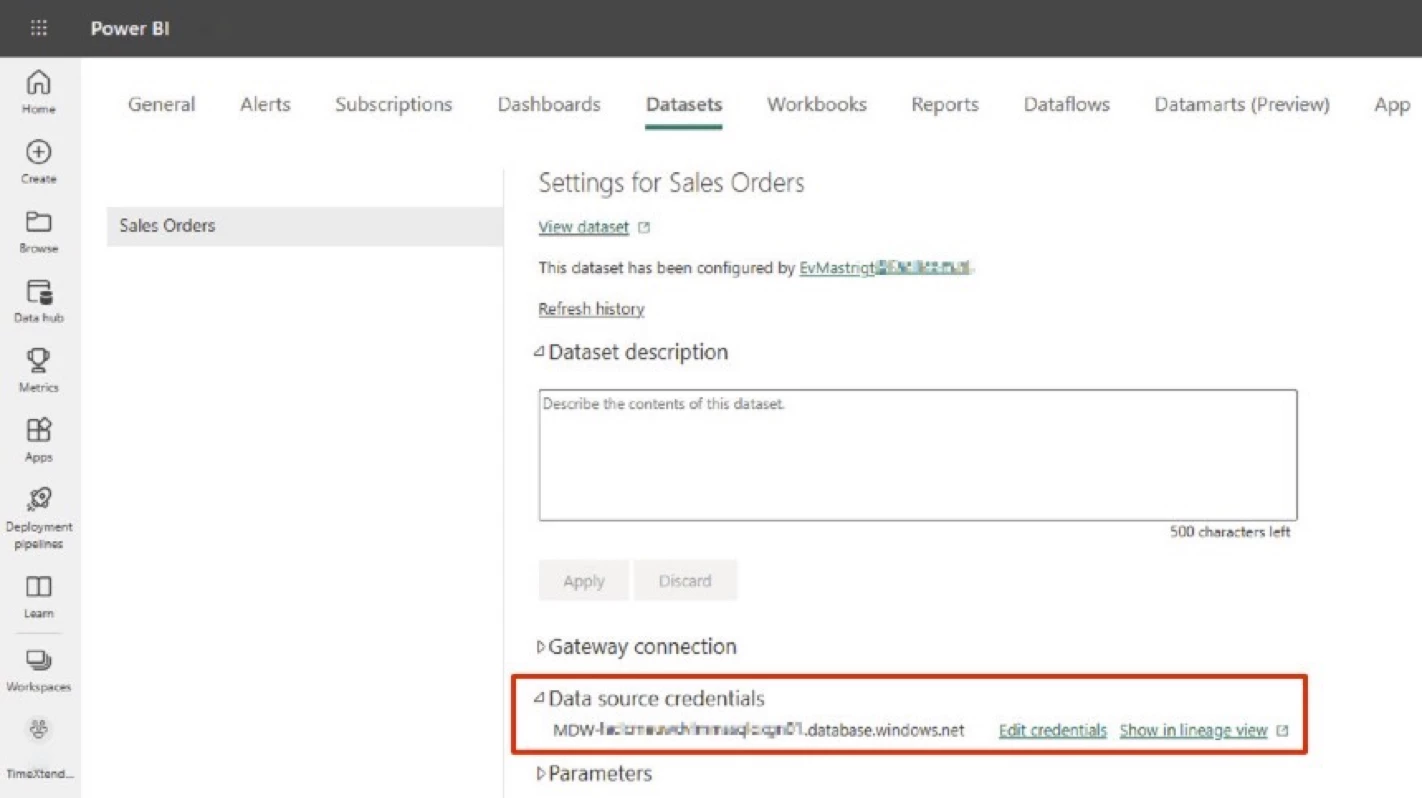Open Workspaces in the sidebar
The image size is (1422, 798).
coord(38,661)
